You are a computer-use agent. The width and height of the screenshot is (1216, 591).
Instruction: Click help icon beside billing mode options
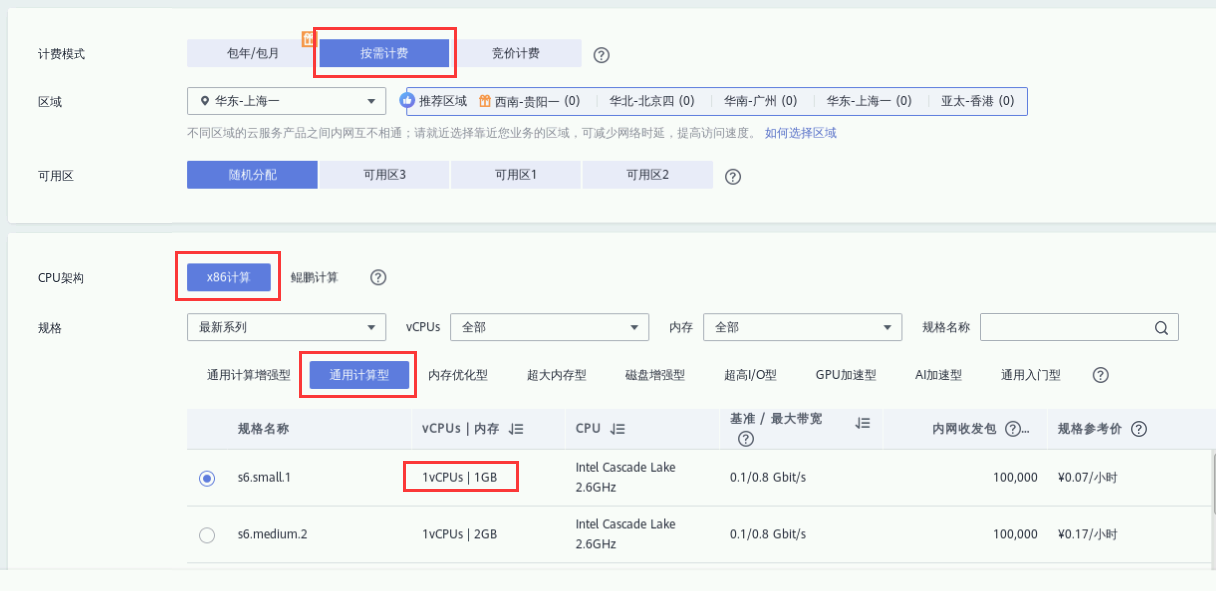[x=601, y=55]
